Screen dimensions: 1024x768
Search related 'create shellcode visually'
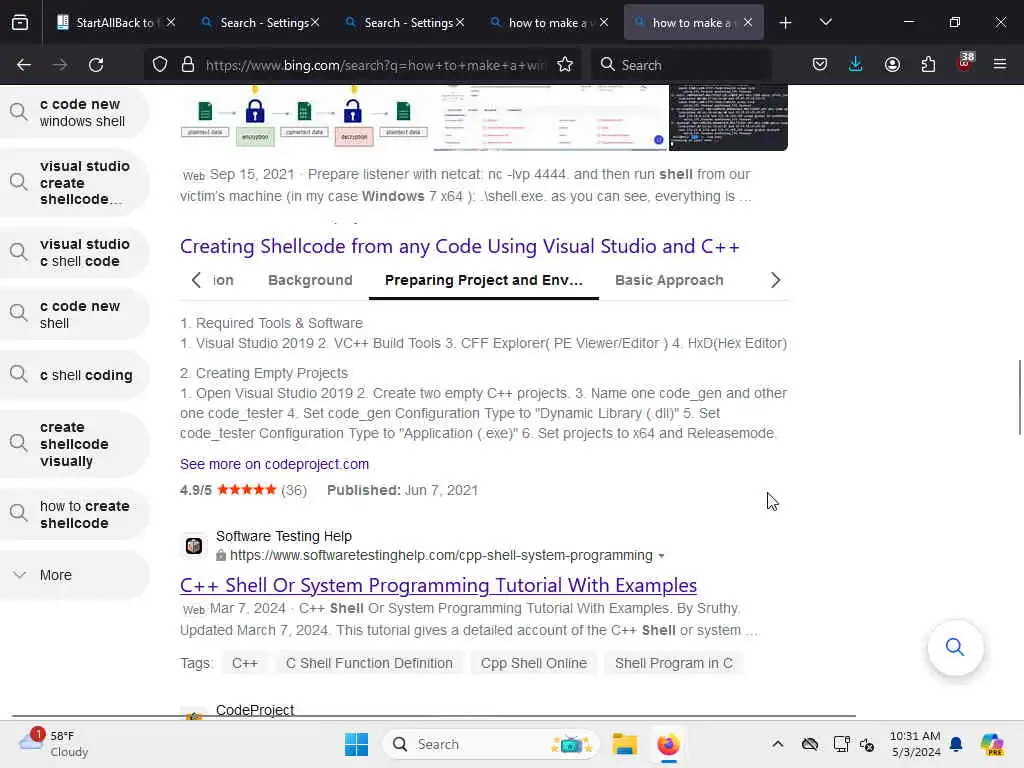tap(74, 443)
